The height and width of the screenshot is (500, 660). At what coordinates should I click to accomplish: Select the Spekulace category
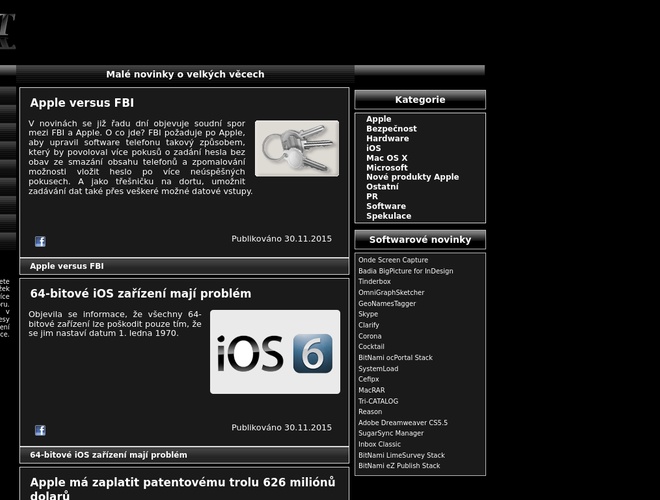click(388, 216)
